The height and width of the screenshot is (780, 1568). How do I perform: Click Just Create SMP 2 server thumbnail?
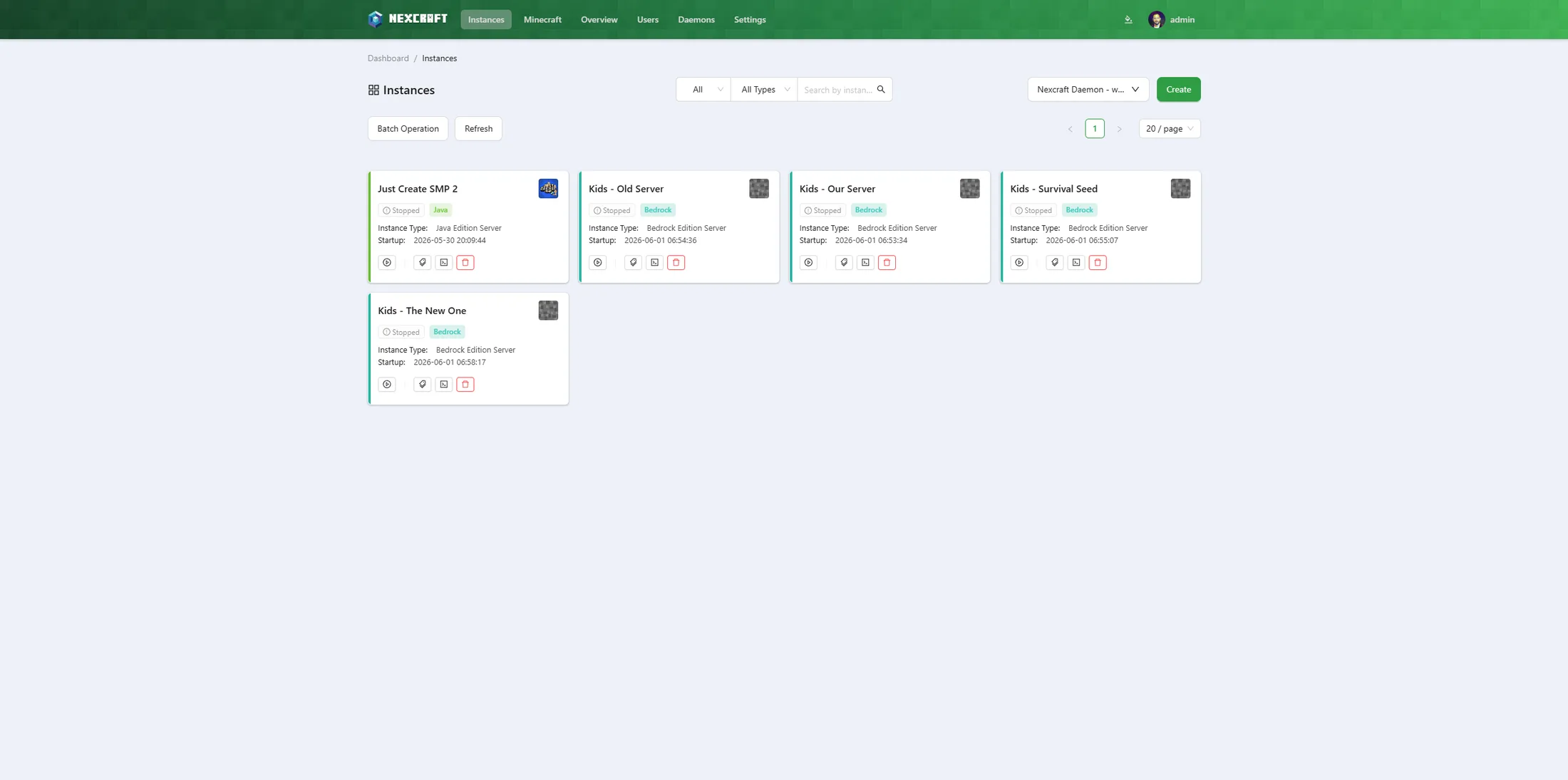(548, 188)
